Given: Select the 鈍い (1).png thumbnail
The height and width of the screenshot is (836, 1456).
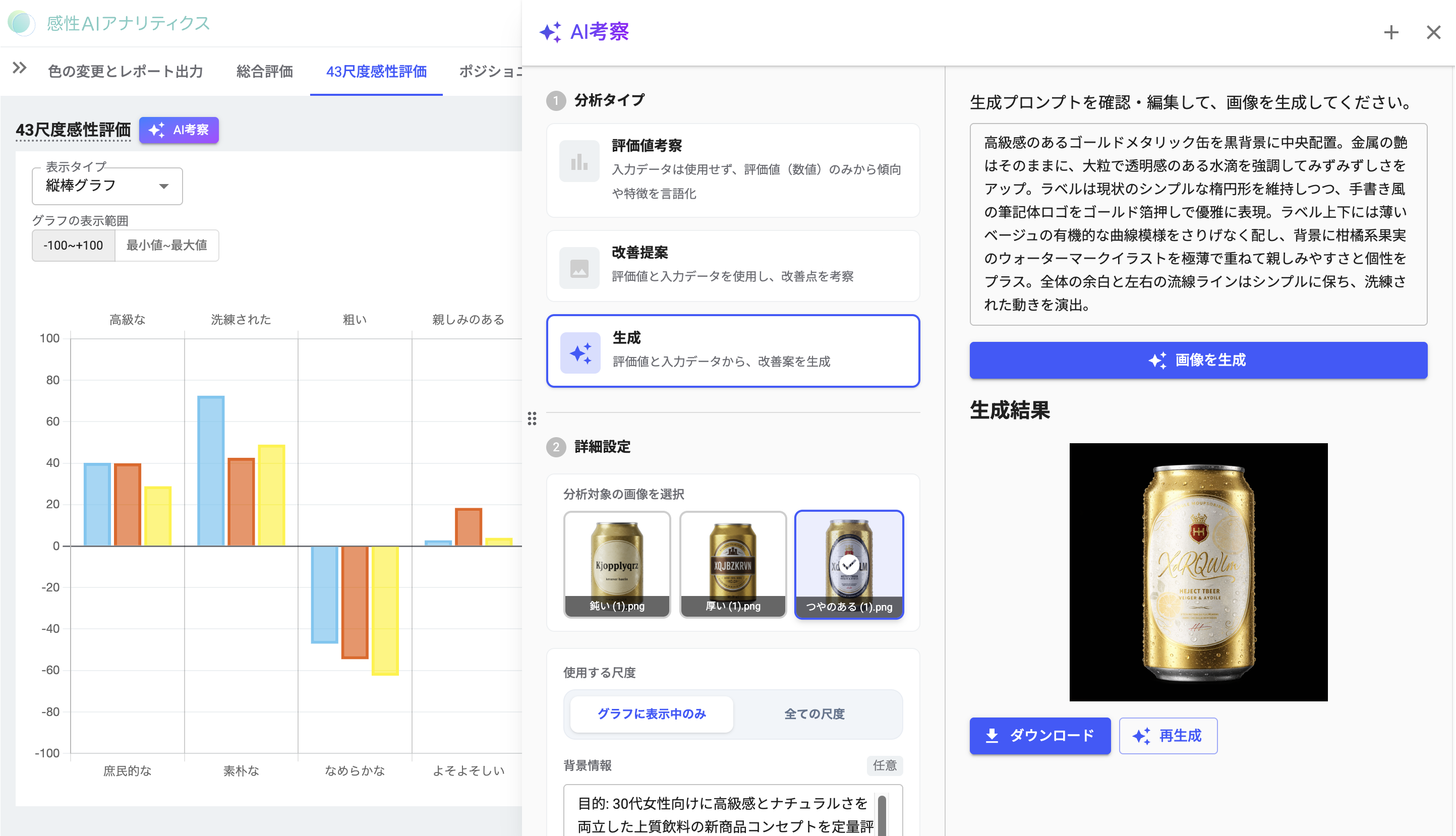Looking at the screenshot, I should click(x=617, y=564).
